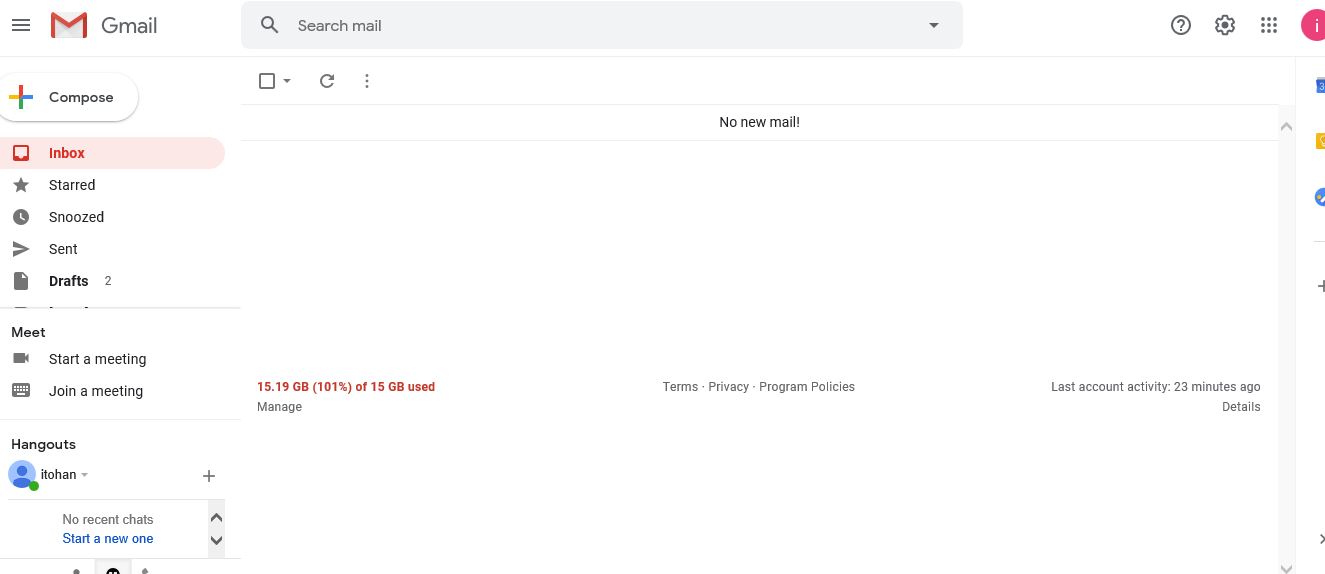
Task: Open the main menu hamburger icon
Action: pos(21,25)
